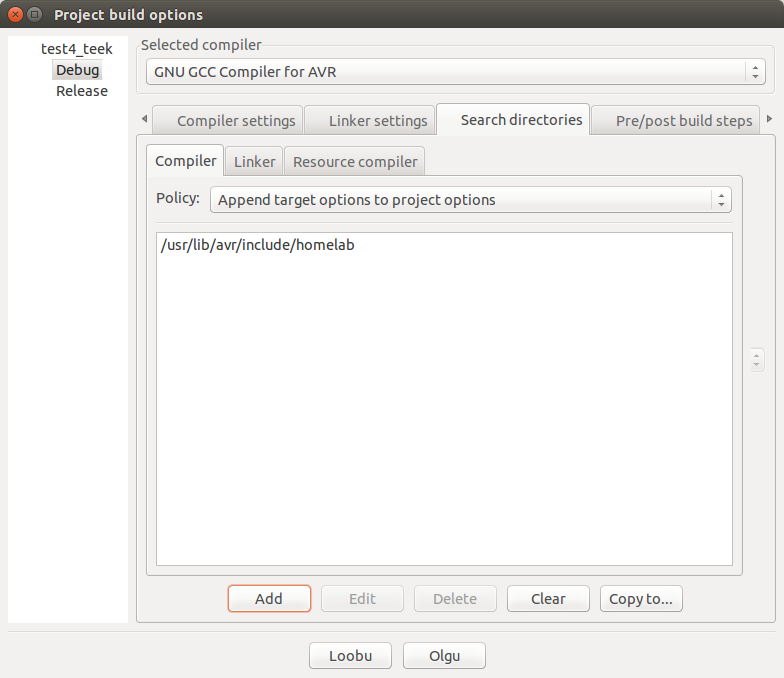Click the Copy to... button
784x678 pixels.
point(640,599)
